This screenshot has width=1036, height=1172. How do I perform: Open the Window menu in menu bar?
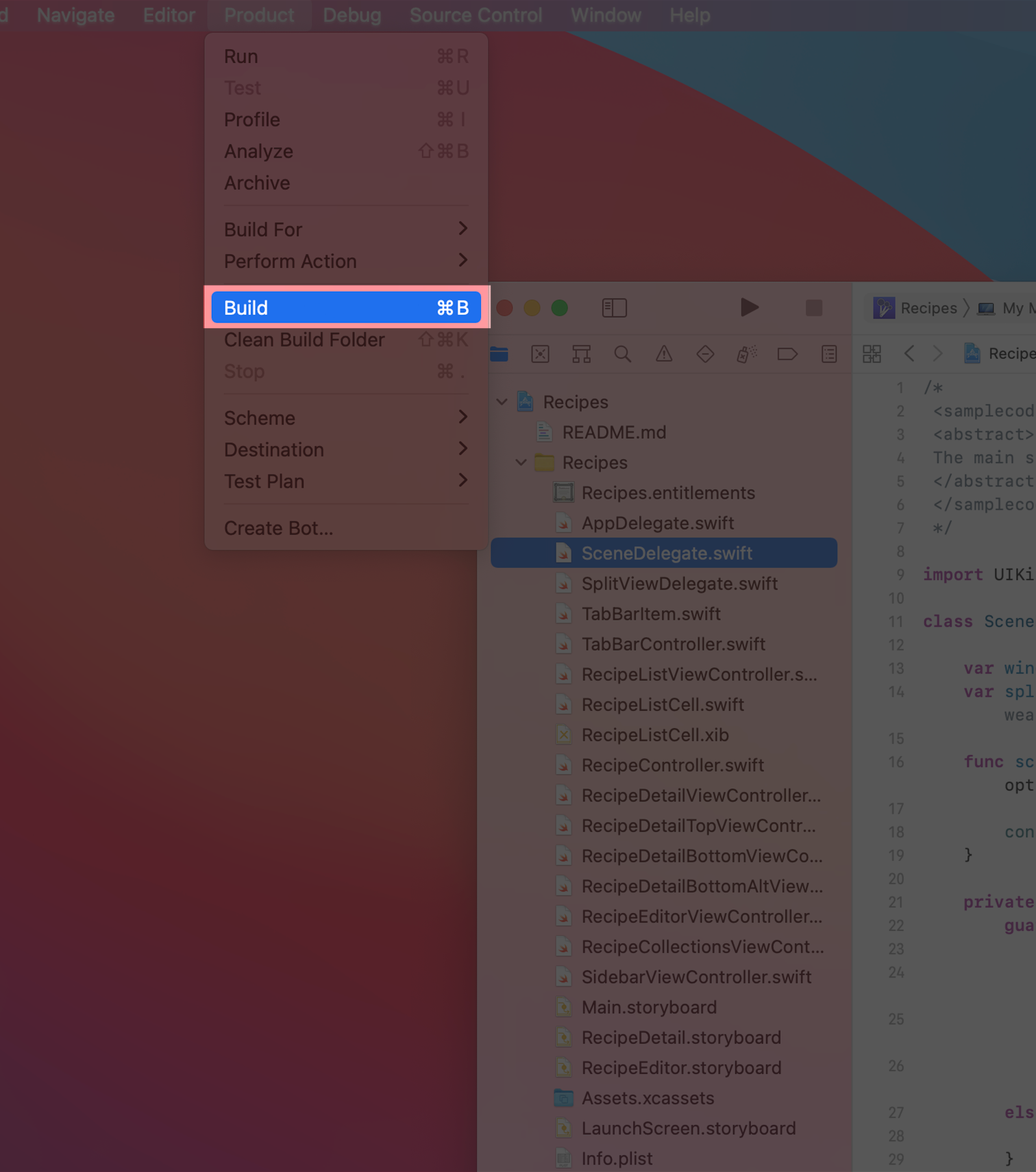click(606, 15)
